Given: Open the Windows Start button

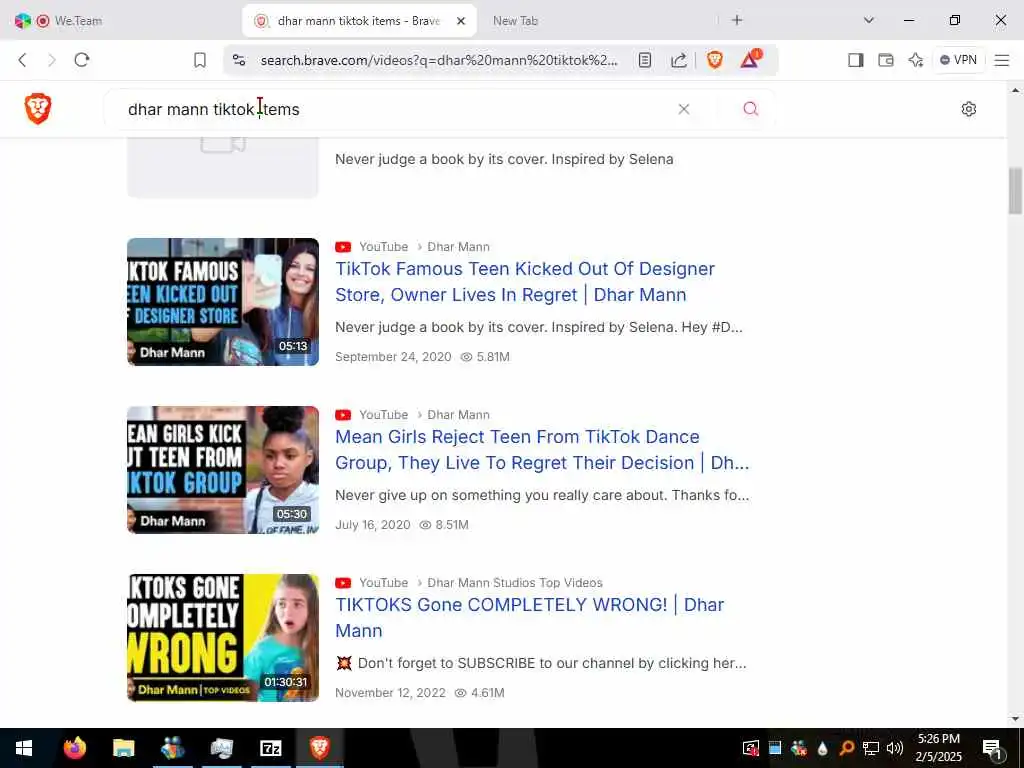Looking at the screenshot, I should 24,748.
